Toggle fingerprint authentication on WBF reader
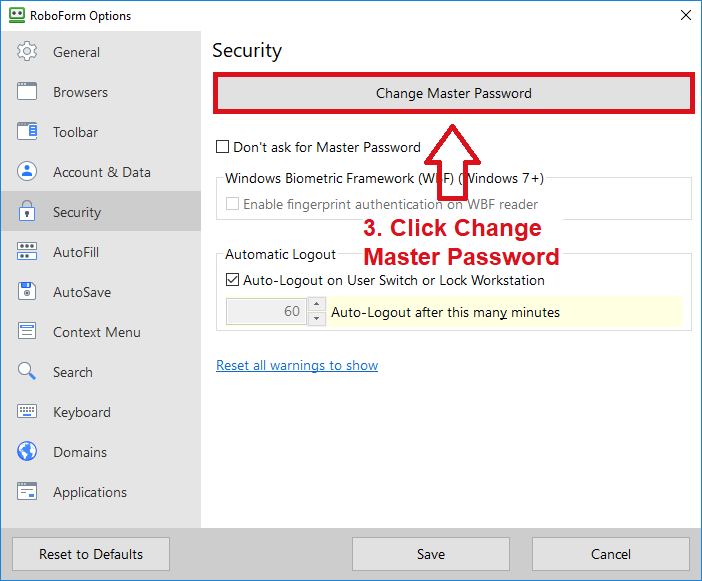 [232, 204]
